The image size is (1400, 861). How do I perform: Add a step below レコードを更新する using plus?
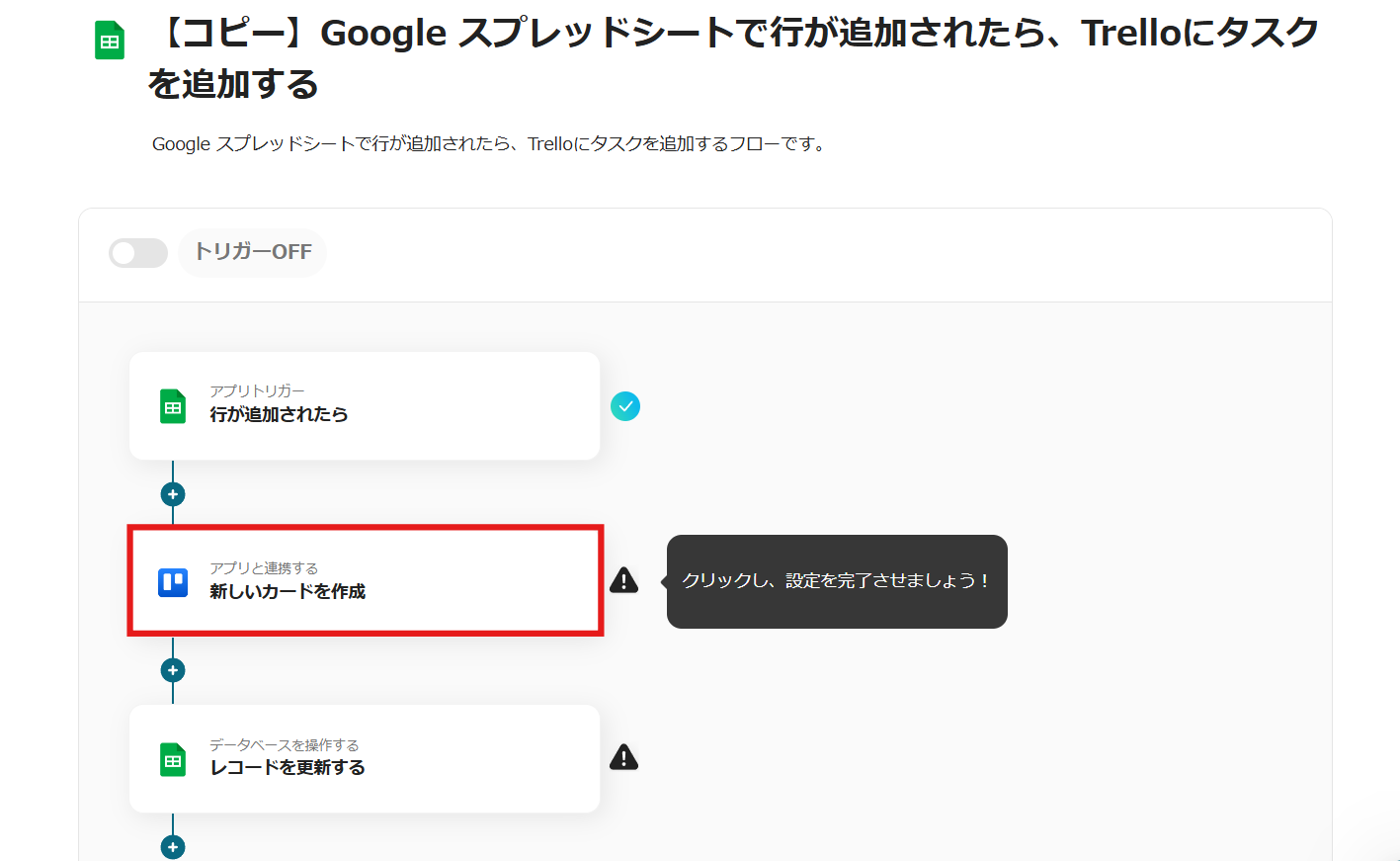pyautogui.click(x=173, y=847)
